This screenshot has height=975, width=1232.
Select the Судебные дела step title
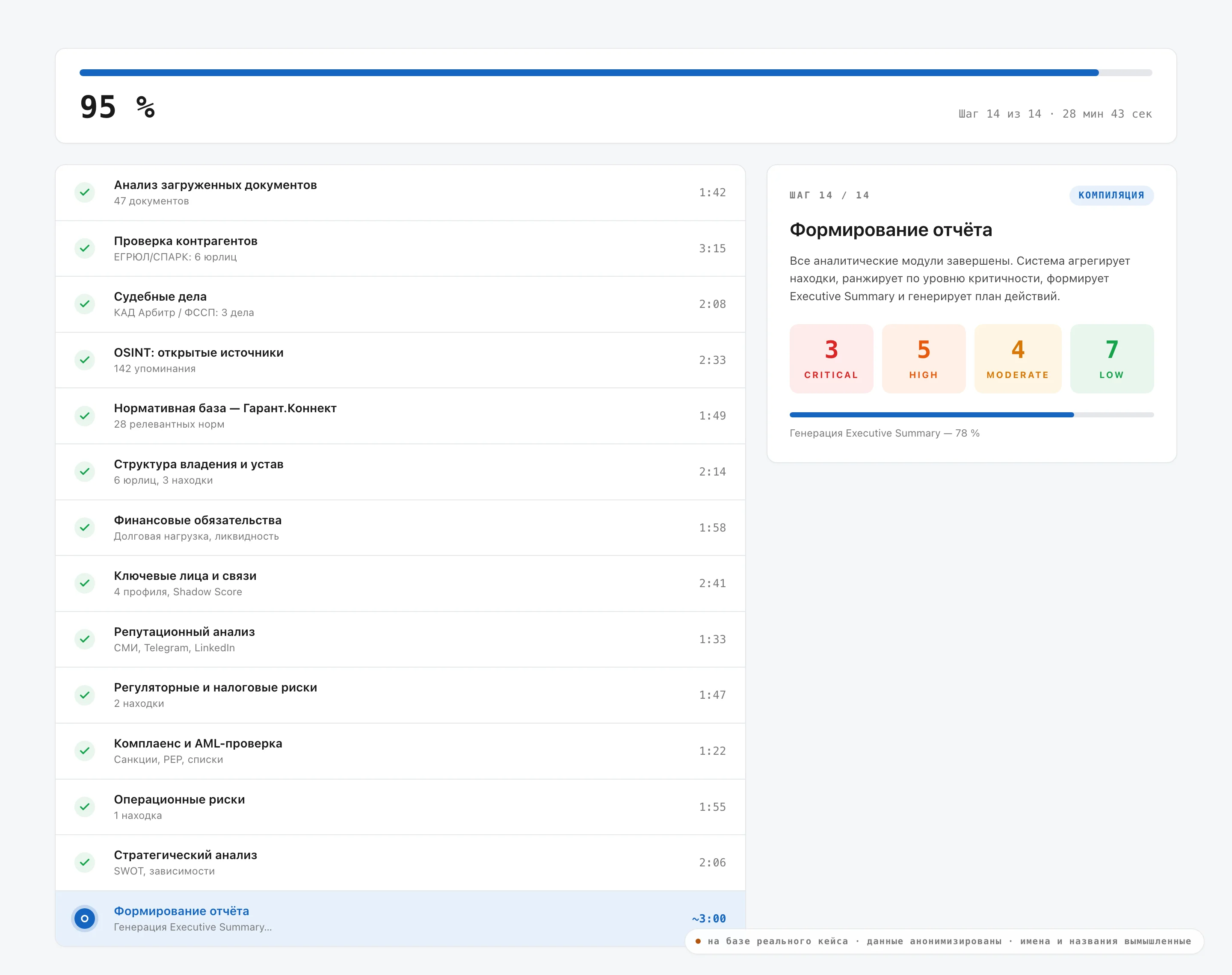click(x=160, y=297)
